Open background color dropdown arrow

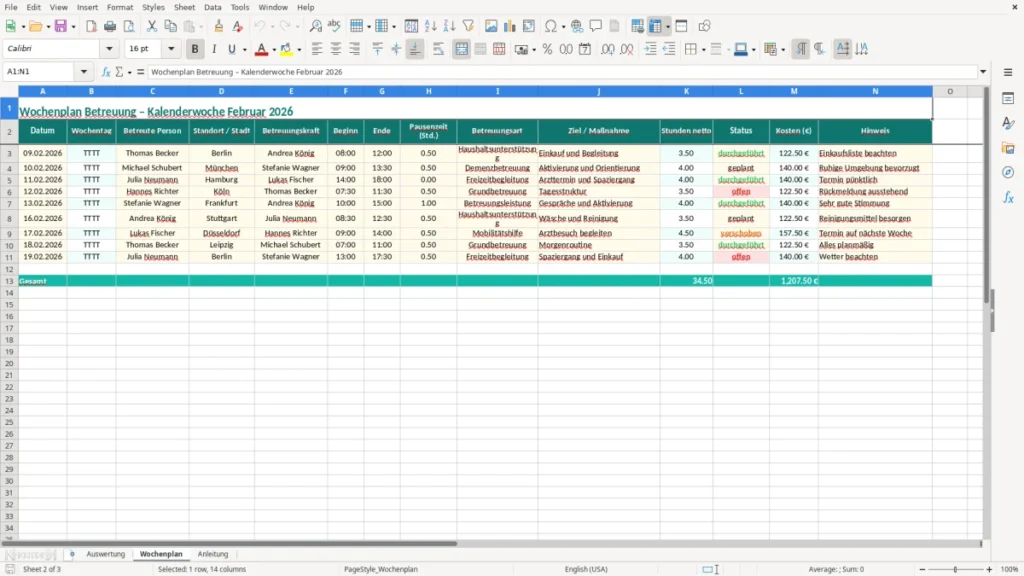coord(299,49)
